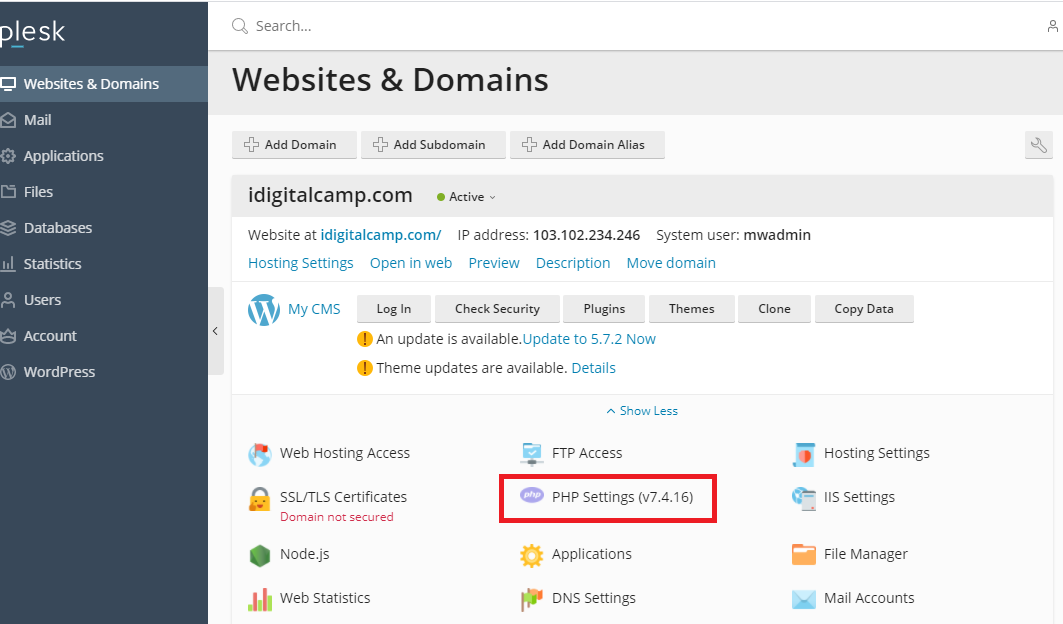Click the Hosting Settings shield icon

point(803,454)
